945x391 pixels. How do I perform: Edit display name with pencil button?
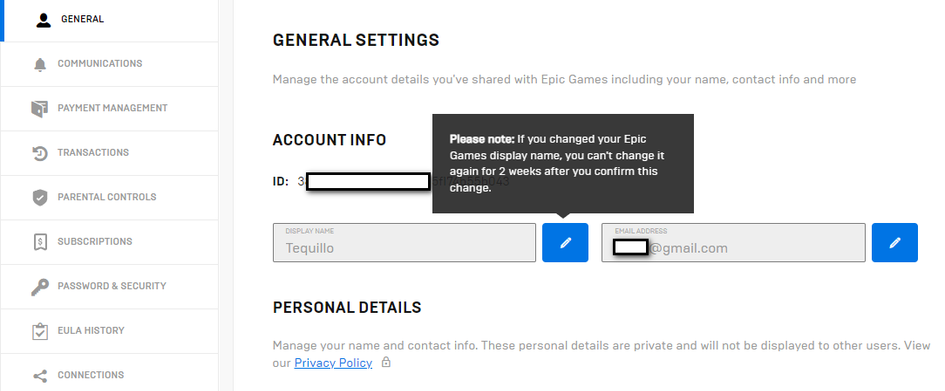[565, 243]
